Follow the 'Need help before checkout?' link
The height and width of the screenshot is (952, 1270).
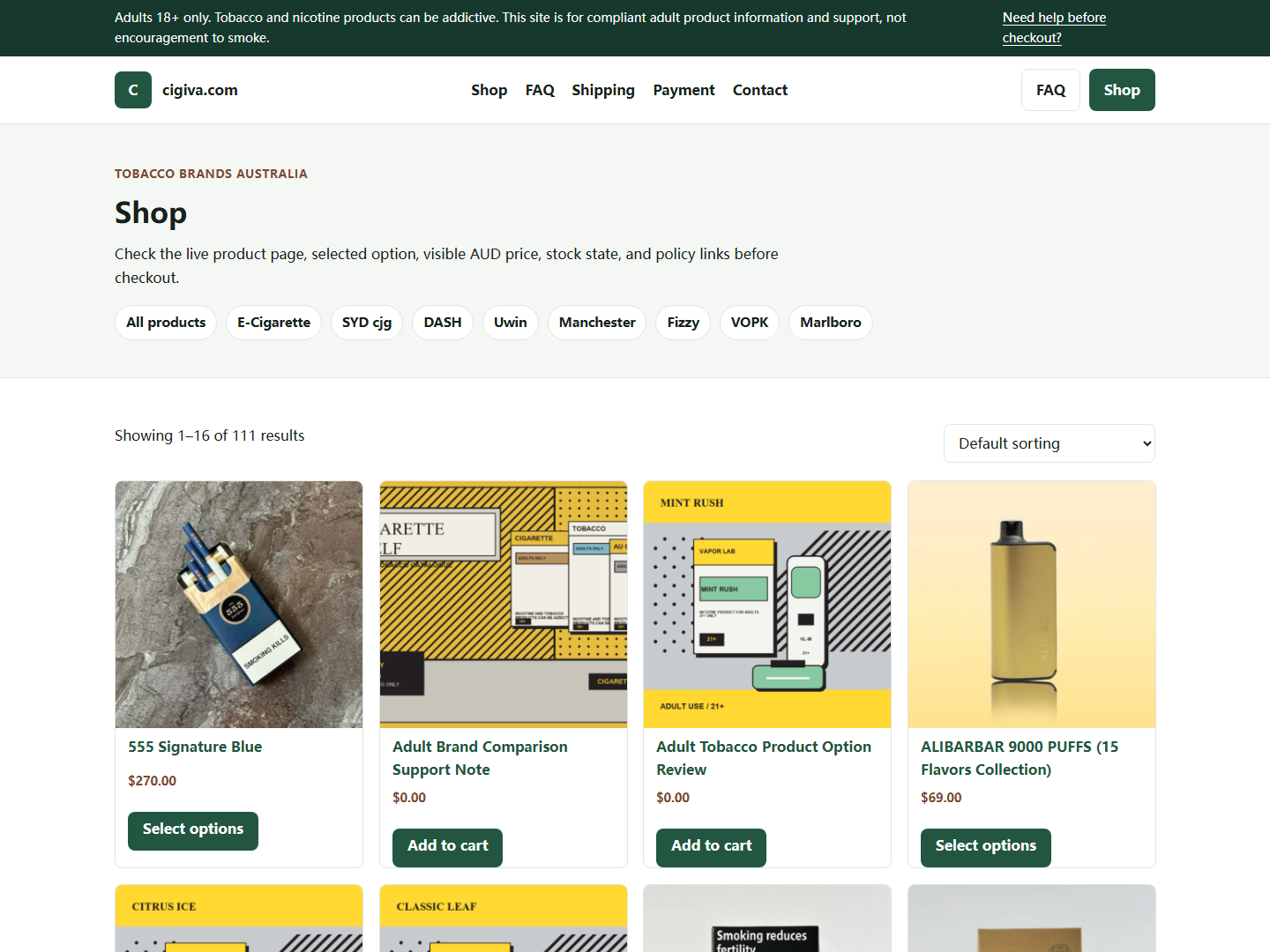pos(1054,27)
